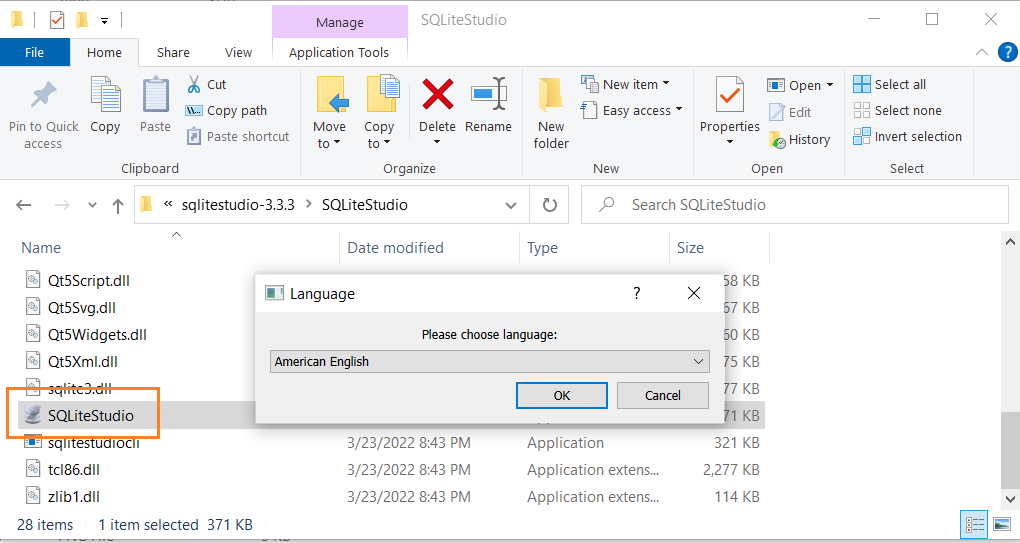
Task: Select Qt5Xml.dll file
Action: pos(83,362)
